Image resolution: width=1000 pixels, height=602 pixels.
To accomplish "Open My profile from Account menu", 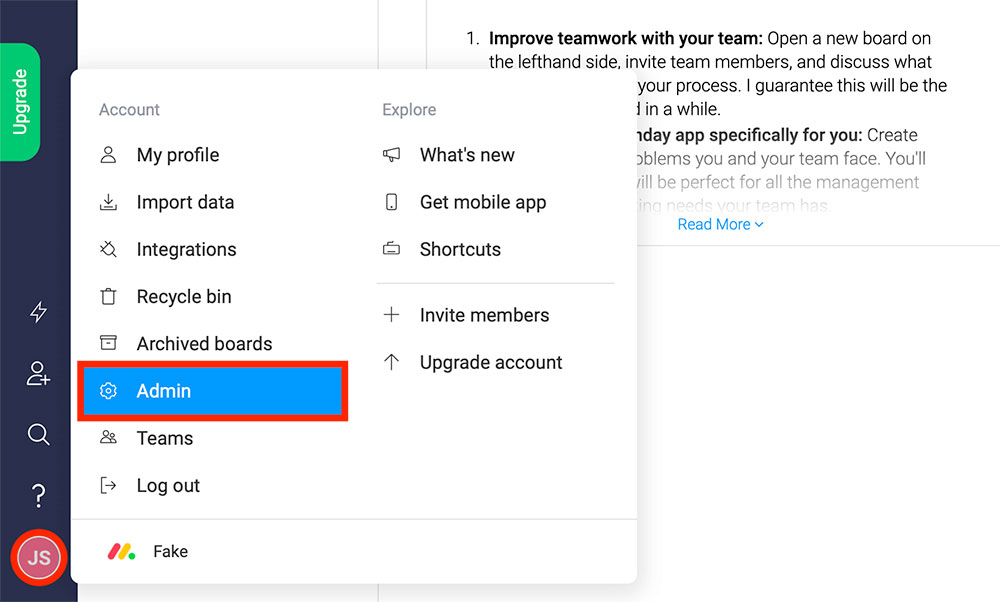I will click(177, 155).
